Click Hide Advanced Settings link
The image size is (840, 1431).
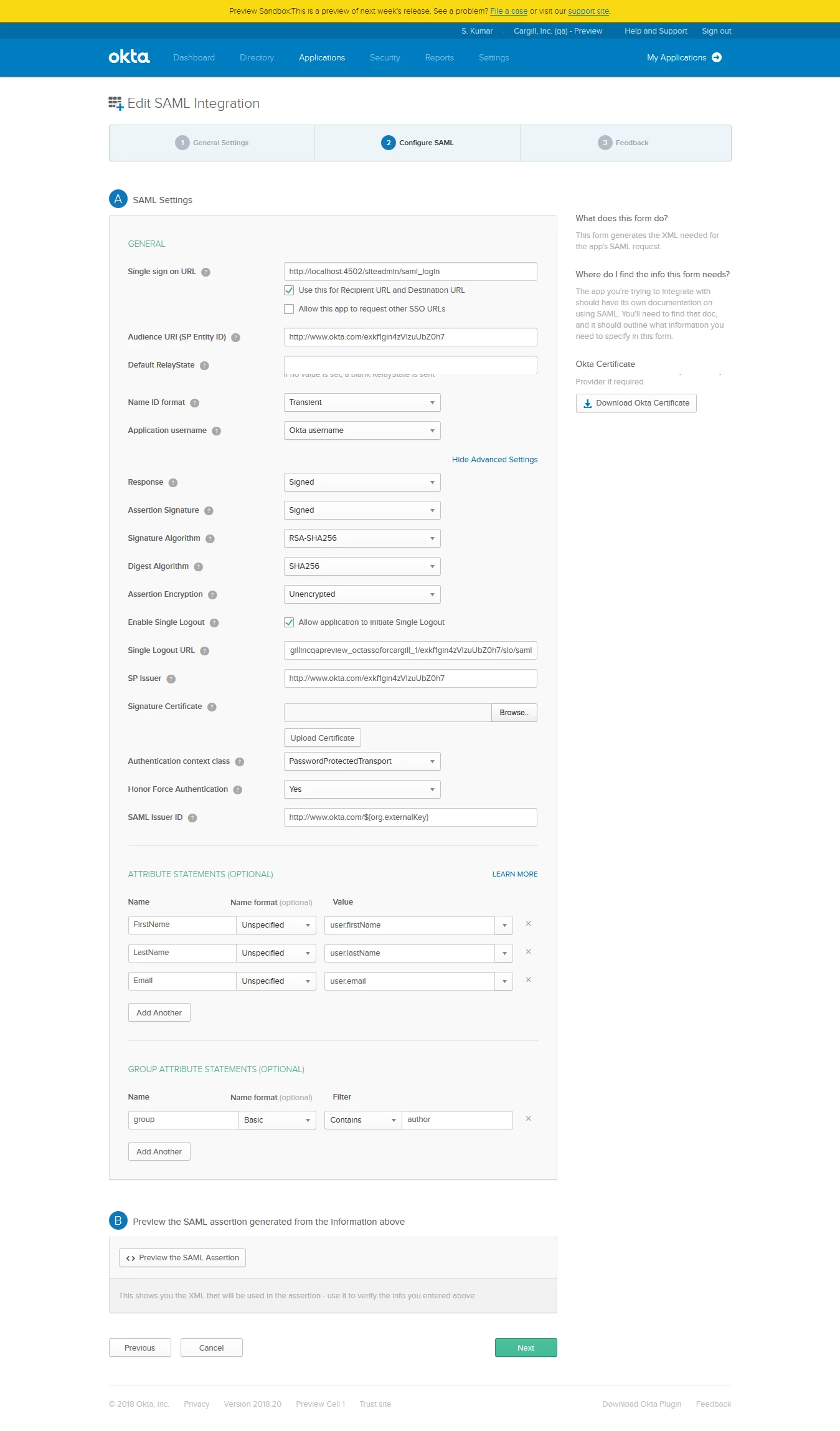coord(494,460)
